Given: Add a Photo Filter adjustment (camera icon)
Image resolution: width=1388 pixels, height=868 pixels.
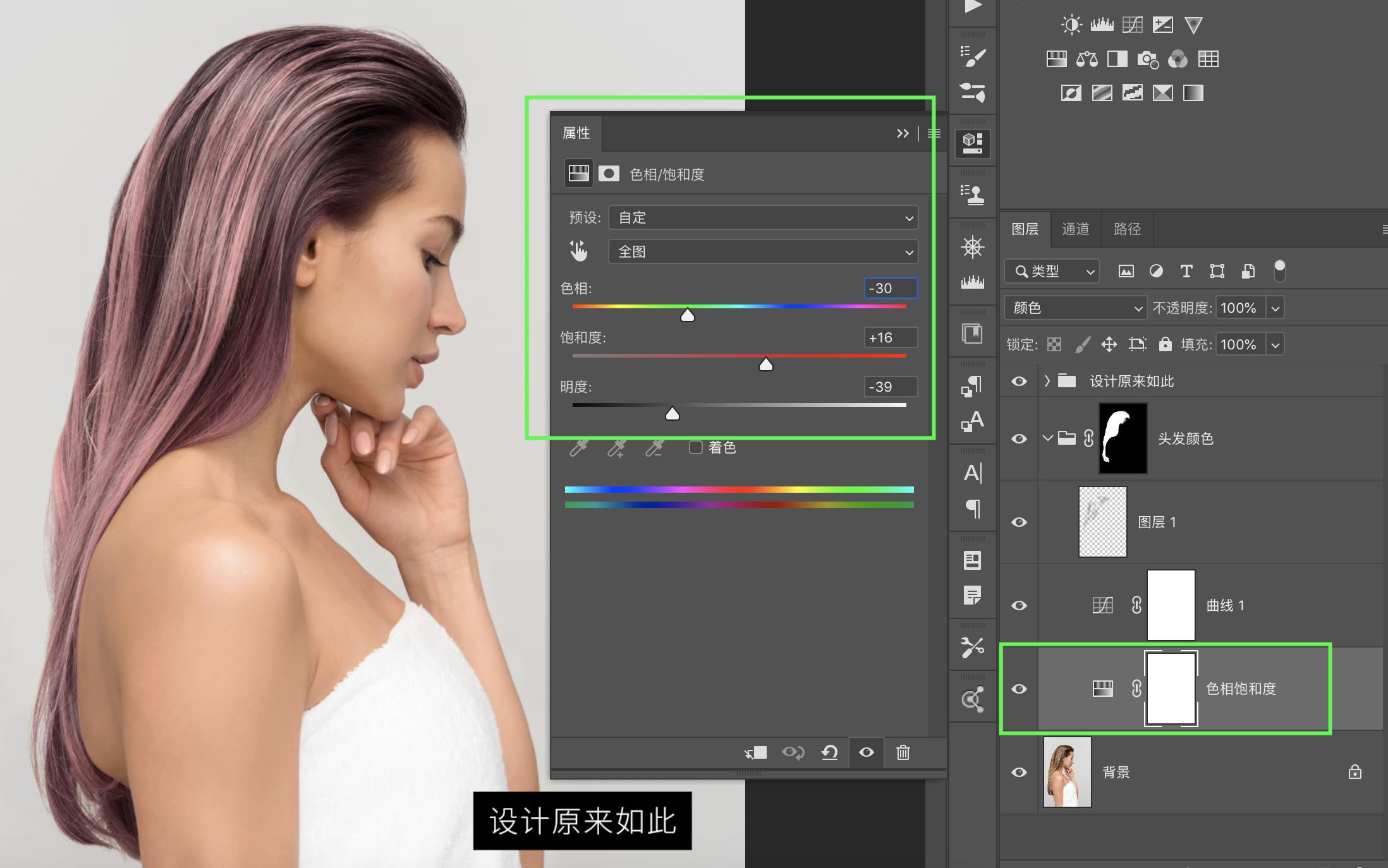Looking at the screenshot, I should tap(1147, 59).
